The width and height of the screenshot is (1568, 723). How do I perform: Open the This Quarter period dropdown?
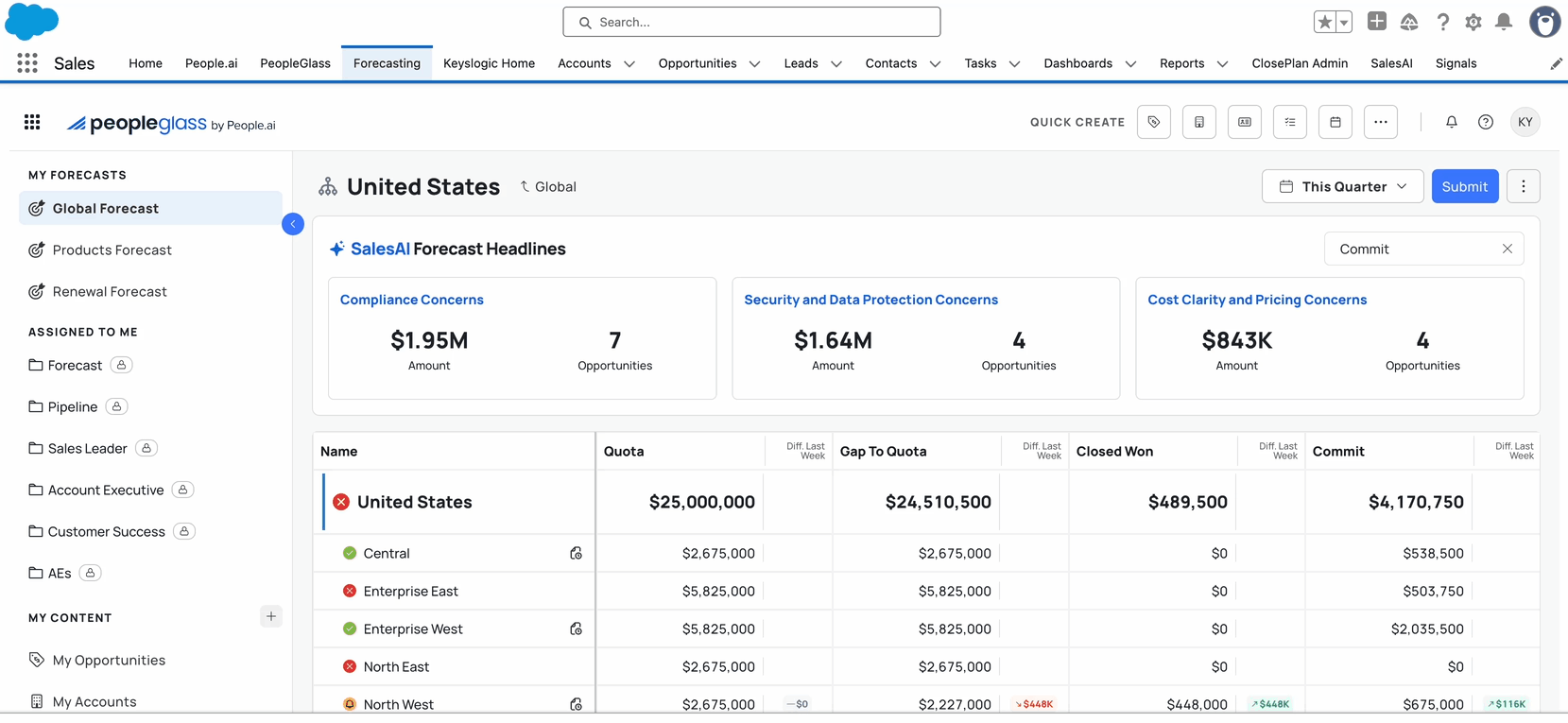(1342, 186)
